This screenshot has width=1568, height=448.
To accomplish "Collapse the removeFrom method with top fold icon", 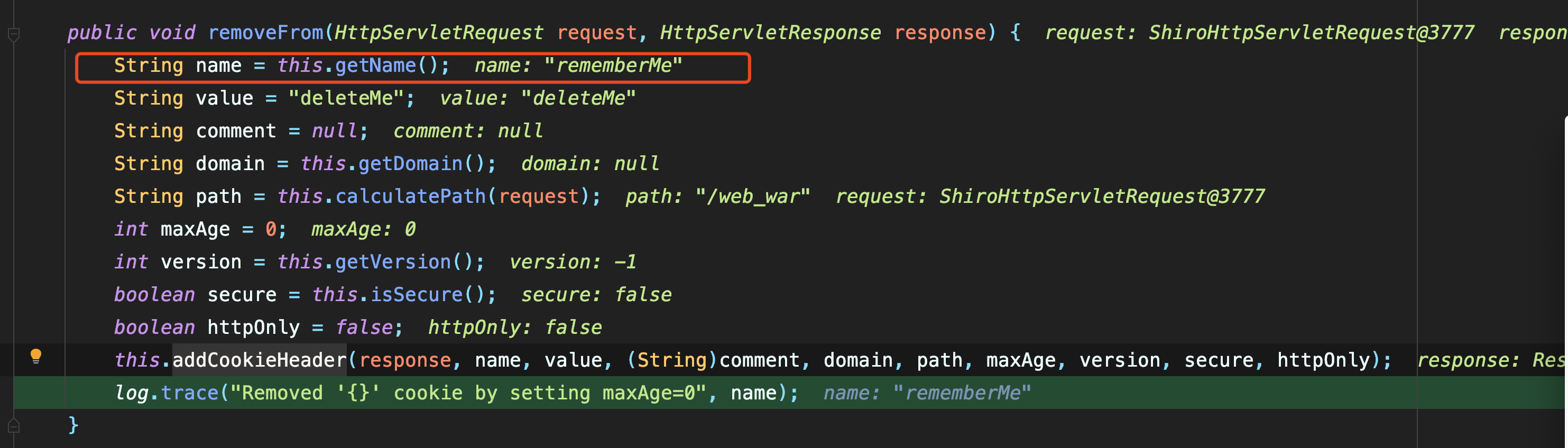I will (13, 34).
